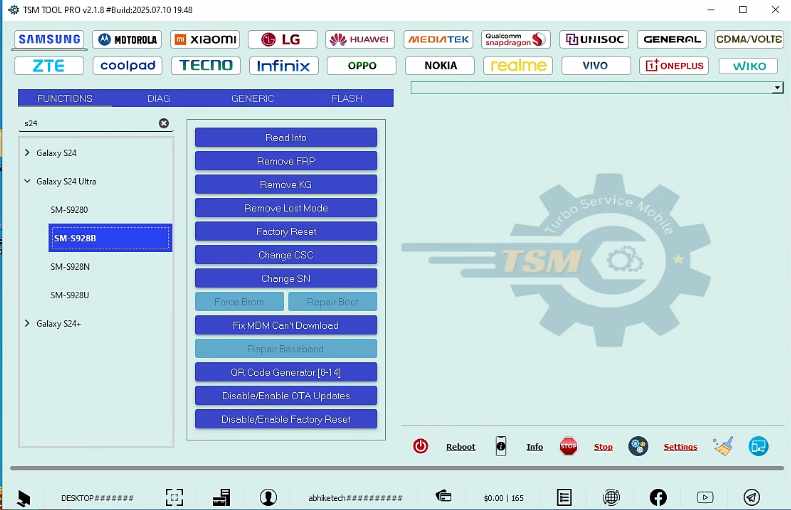Click QR Code Generator button

coord(286,372)
